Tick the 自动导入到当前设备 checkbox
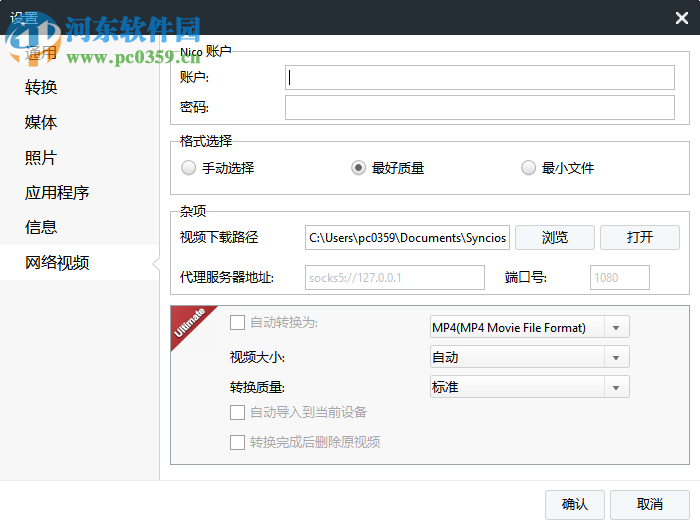The image size is (700, 530). click(237, 412)
